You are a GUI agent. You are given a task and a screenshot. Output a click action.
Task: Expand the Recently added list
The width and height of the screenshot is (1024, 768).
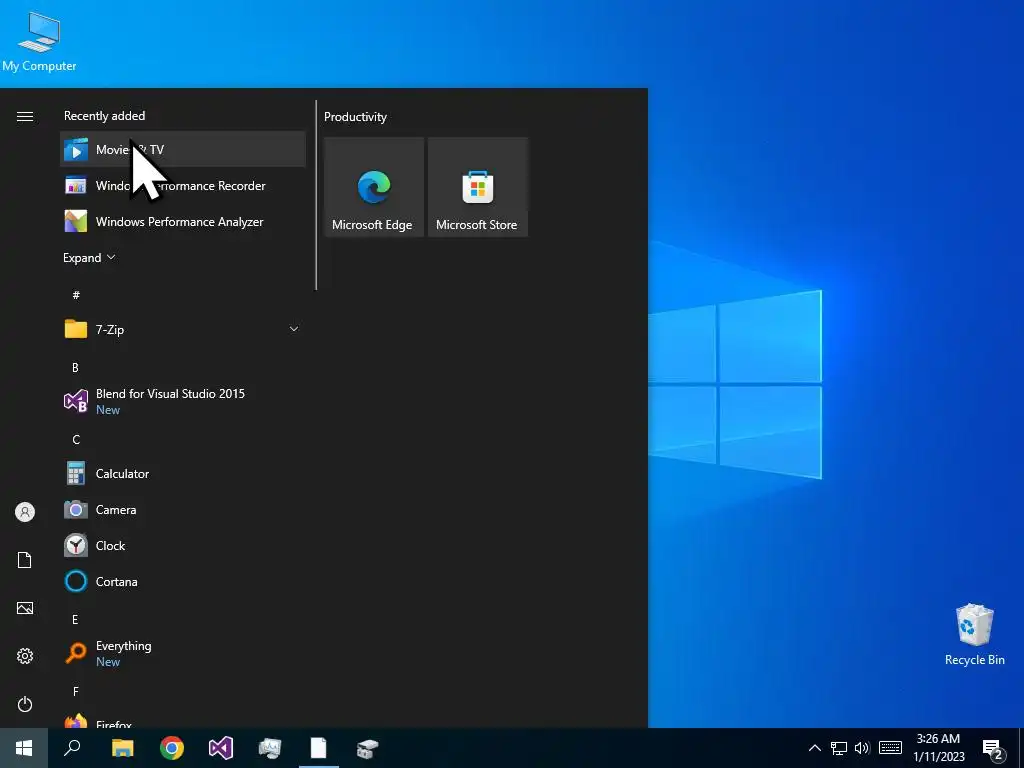pos(89,257)
